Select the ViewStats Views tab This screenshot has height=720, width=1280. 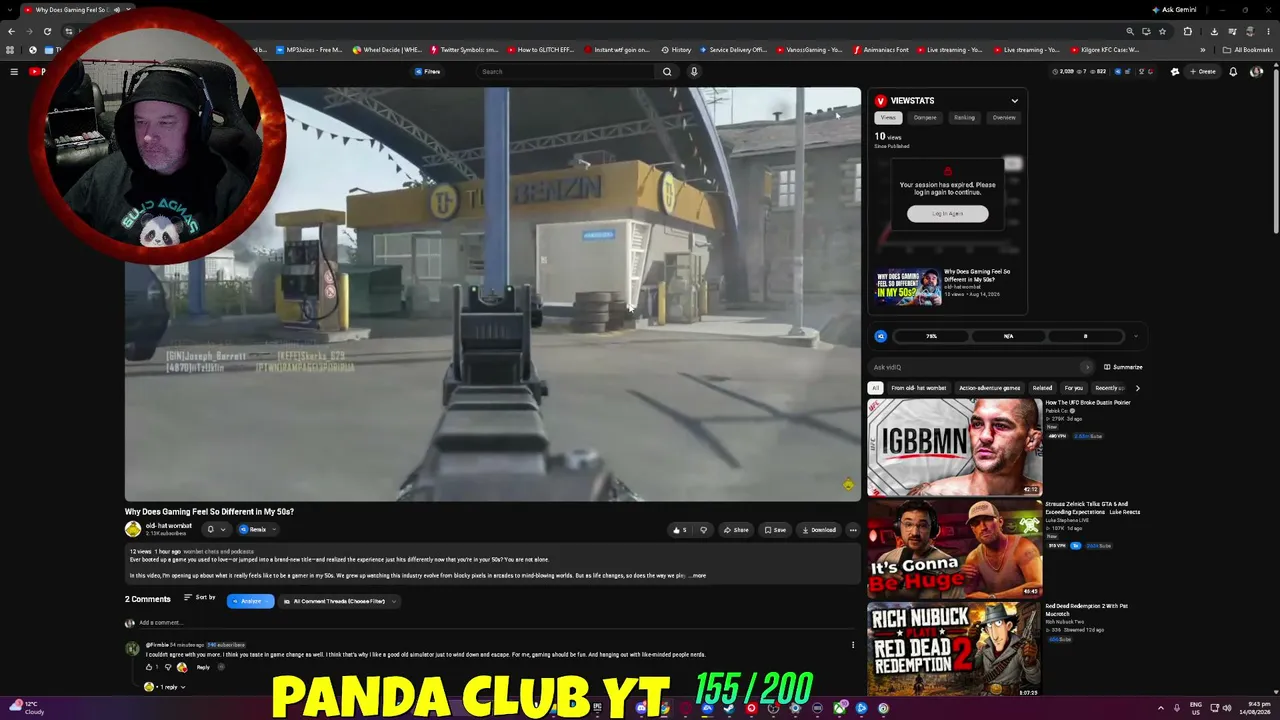pyautogui.click(x=888, y=118)
